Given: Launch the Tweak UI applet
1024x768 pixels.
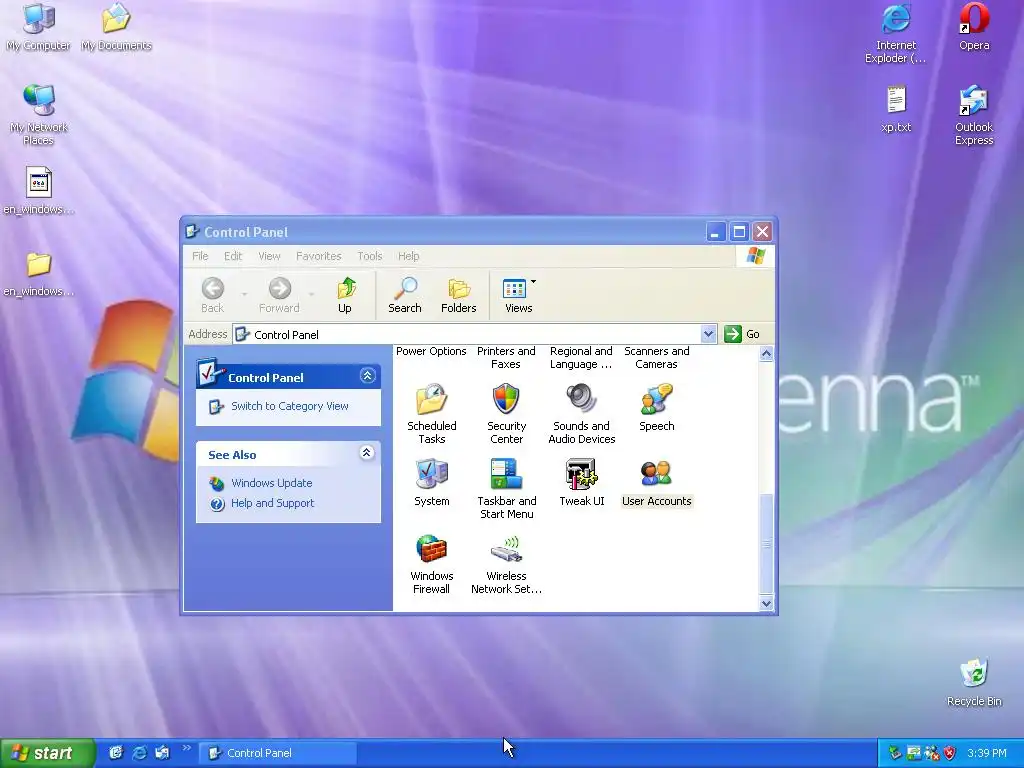Looking at the screenshot, I should (x=581, y=483).
